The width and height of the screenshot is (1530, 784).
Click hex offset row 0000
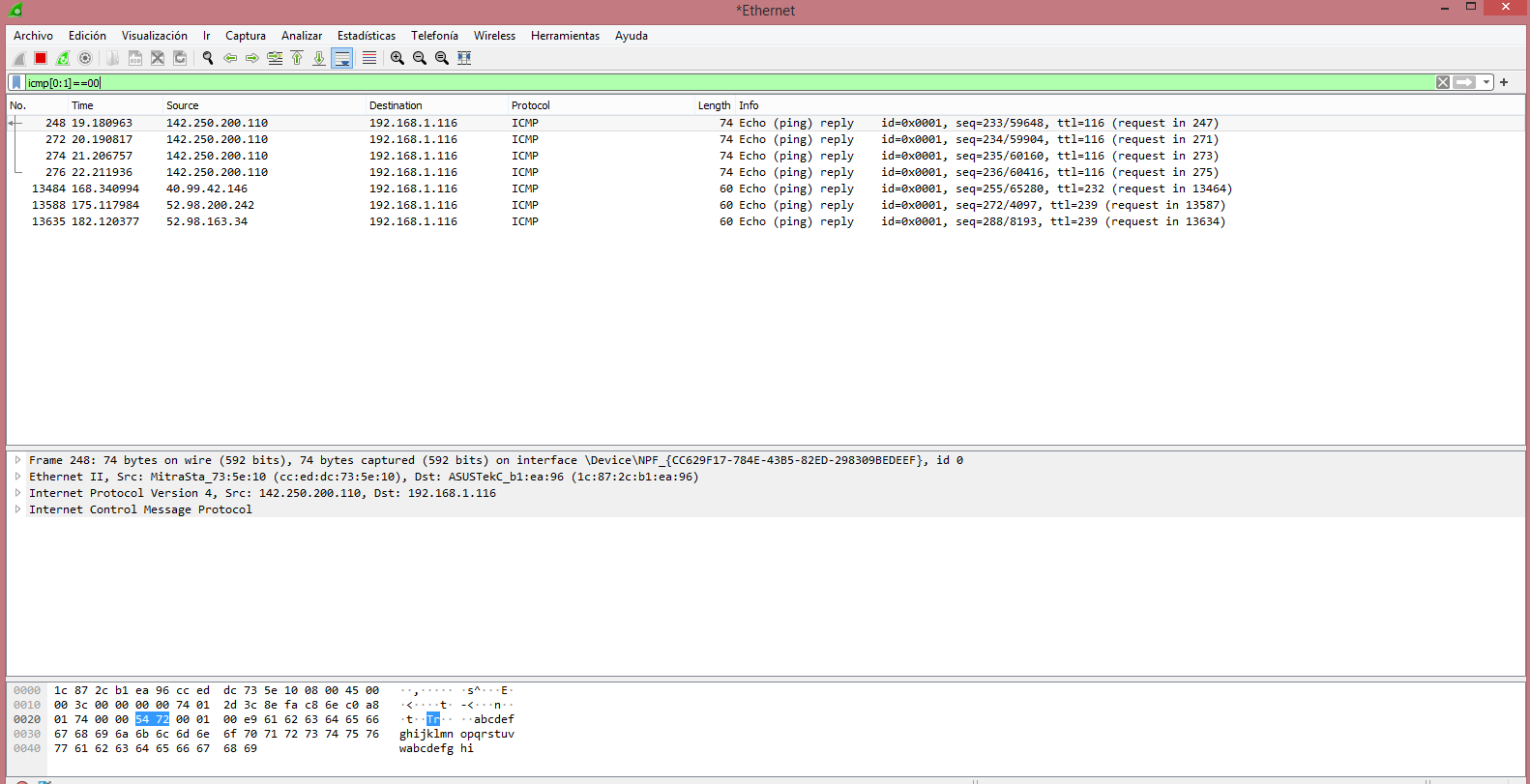(27, 690)
